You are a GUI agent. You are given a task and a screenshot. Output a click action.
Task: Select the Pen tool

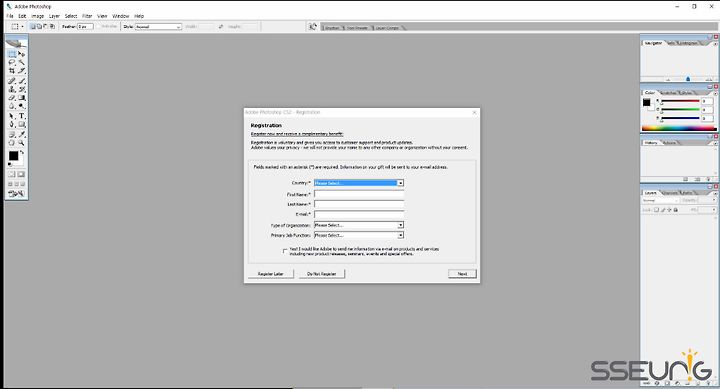(x=12, y=124)
